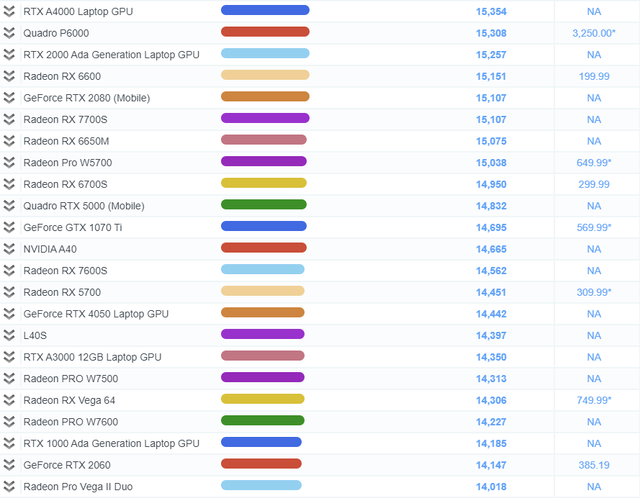Expand chevron beside Radeon RX 6600
The image size is (640, 498).
tap(9, 76)
